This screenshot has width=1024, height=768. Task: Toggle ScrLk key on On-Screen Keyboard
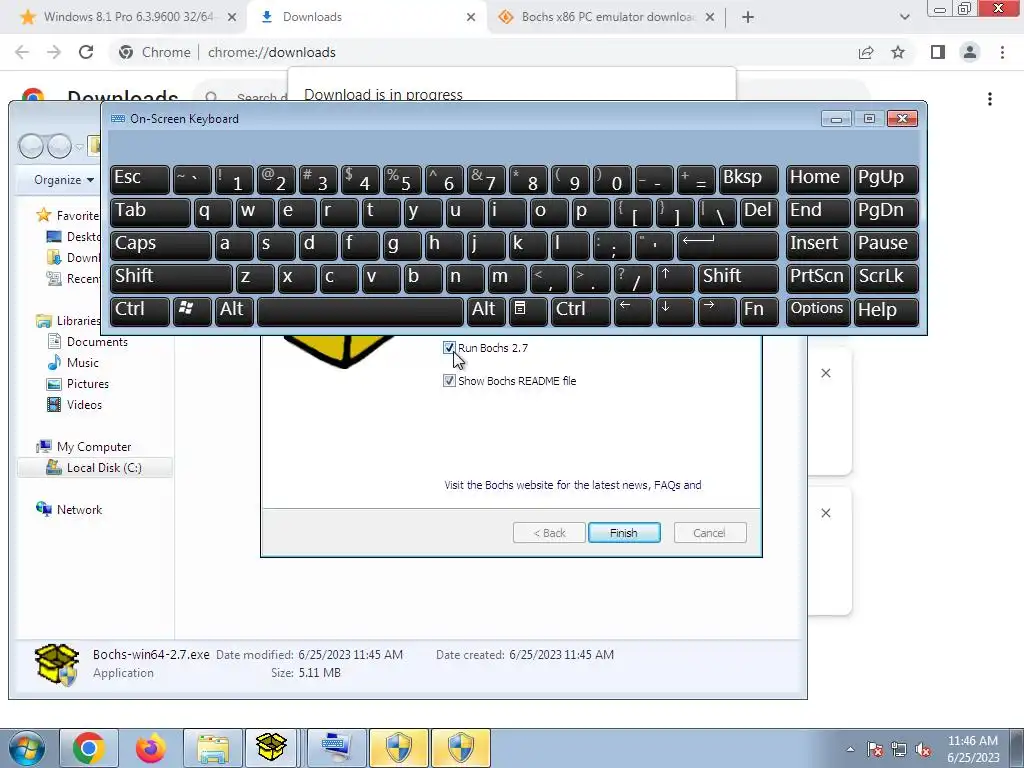click(886, 277)
